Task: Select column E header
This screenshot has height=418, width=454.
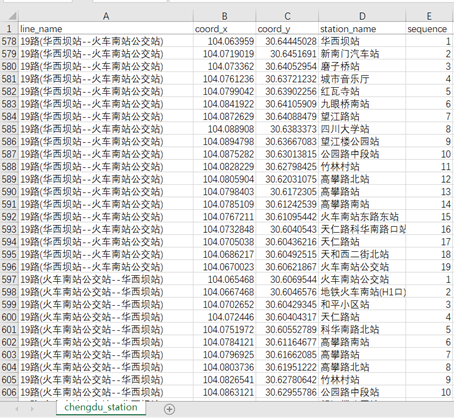Action: [x=429, y=16]
